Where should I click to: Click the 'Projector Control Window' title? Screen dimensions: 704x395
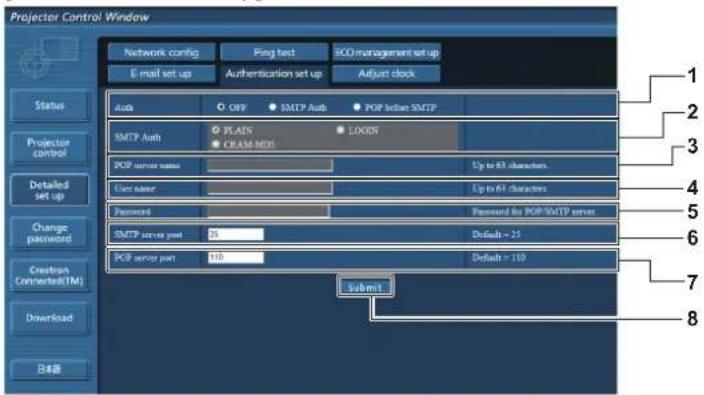pyautogui.click(x=79, y=17)
